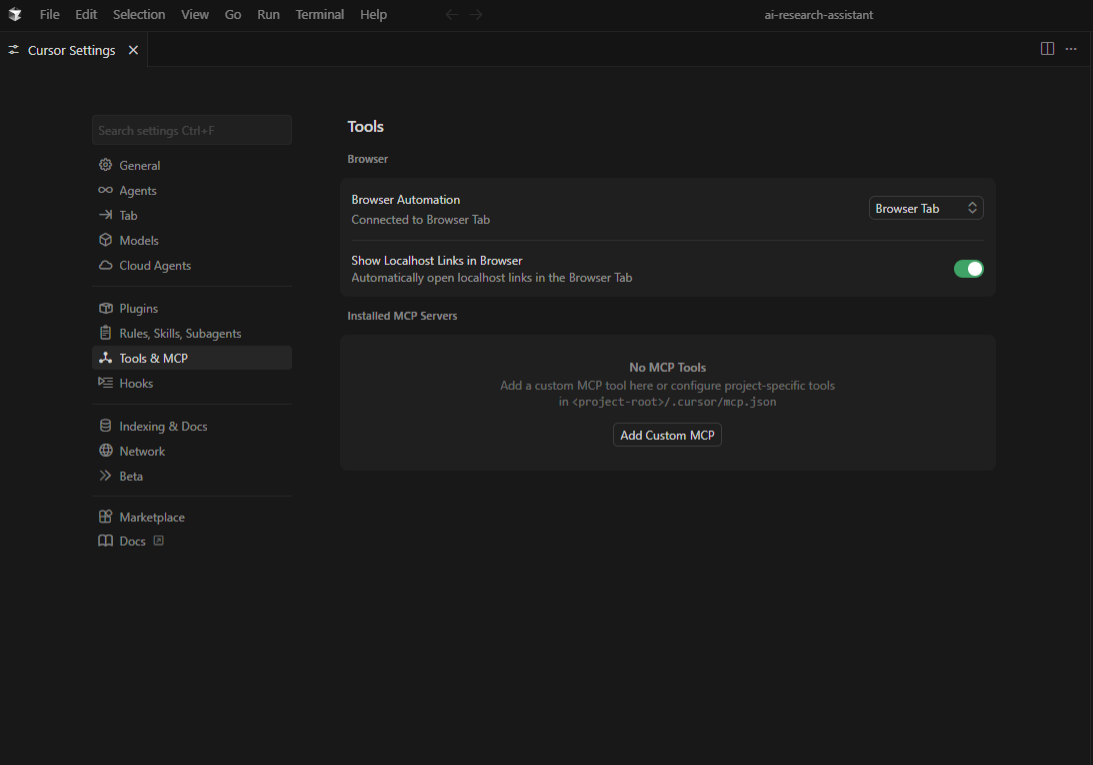Select Rules, Skills, Subagents sidebar item
This screenshot has height=765, width=1093.
(180, 333)
